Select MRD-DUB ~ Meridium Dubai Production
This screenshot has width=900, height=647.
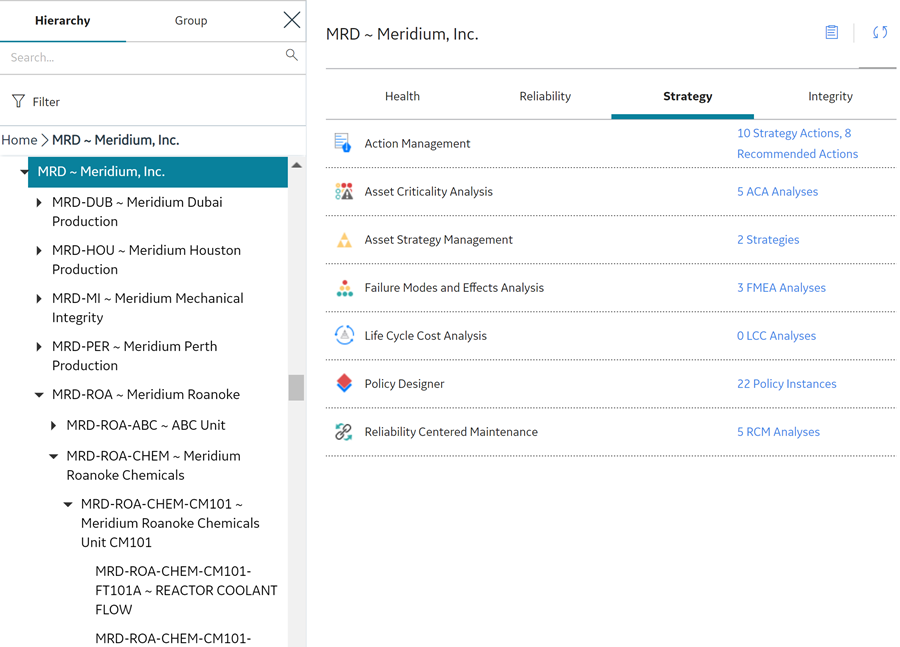[x=137, y=212]
